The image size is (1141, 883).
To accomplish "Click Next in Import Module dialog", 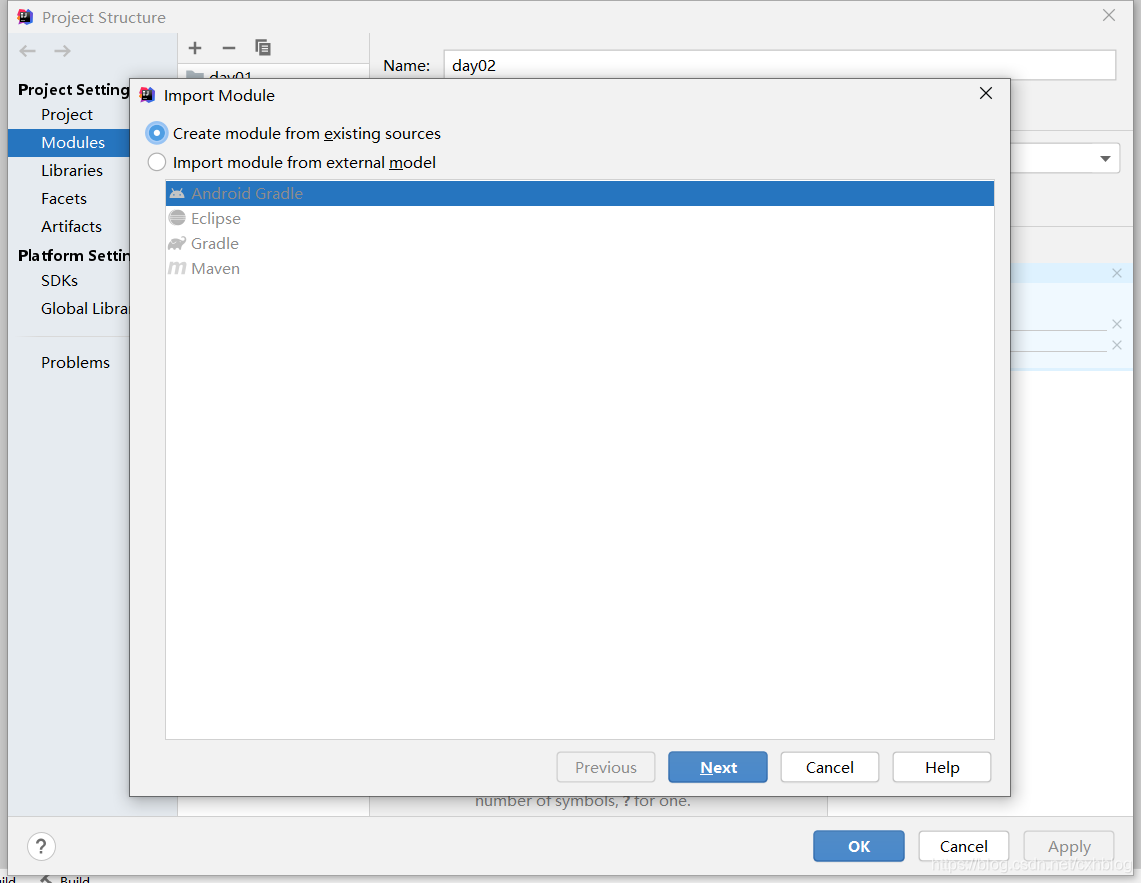I will click(x=717, y=767).
